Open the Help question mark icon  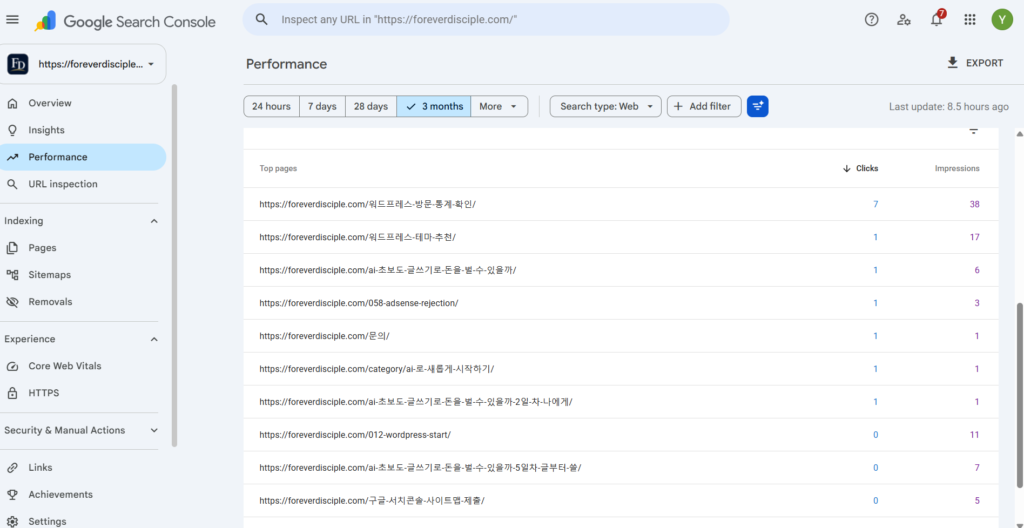(871, 20)
